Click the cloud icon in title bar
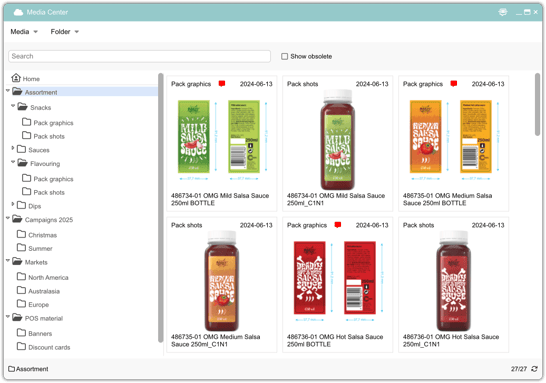 18,13
